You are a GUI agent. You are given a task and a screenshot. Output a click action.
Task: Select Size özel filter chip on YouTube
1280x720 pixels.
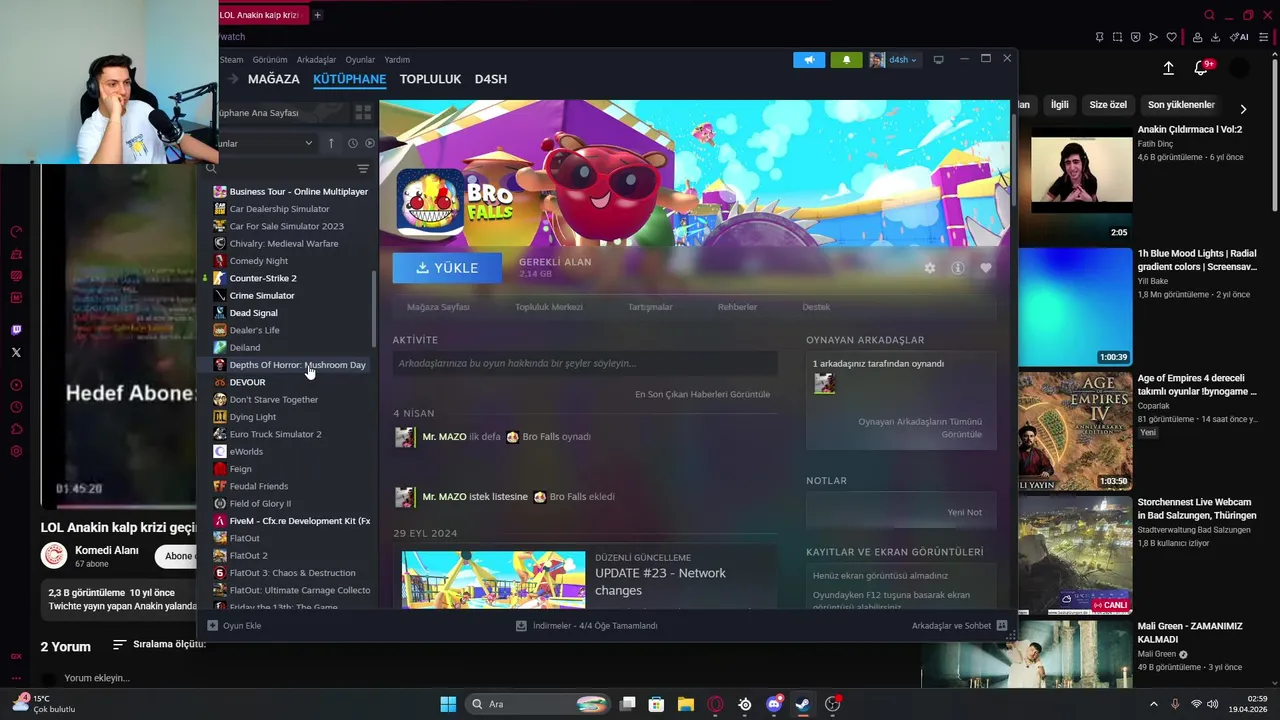pos(1108,105)
